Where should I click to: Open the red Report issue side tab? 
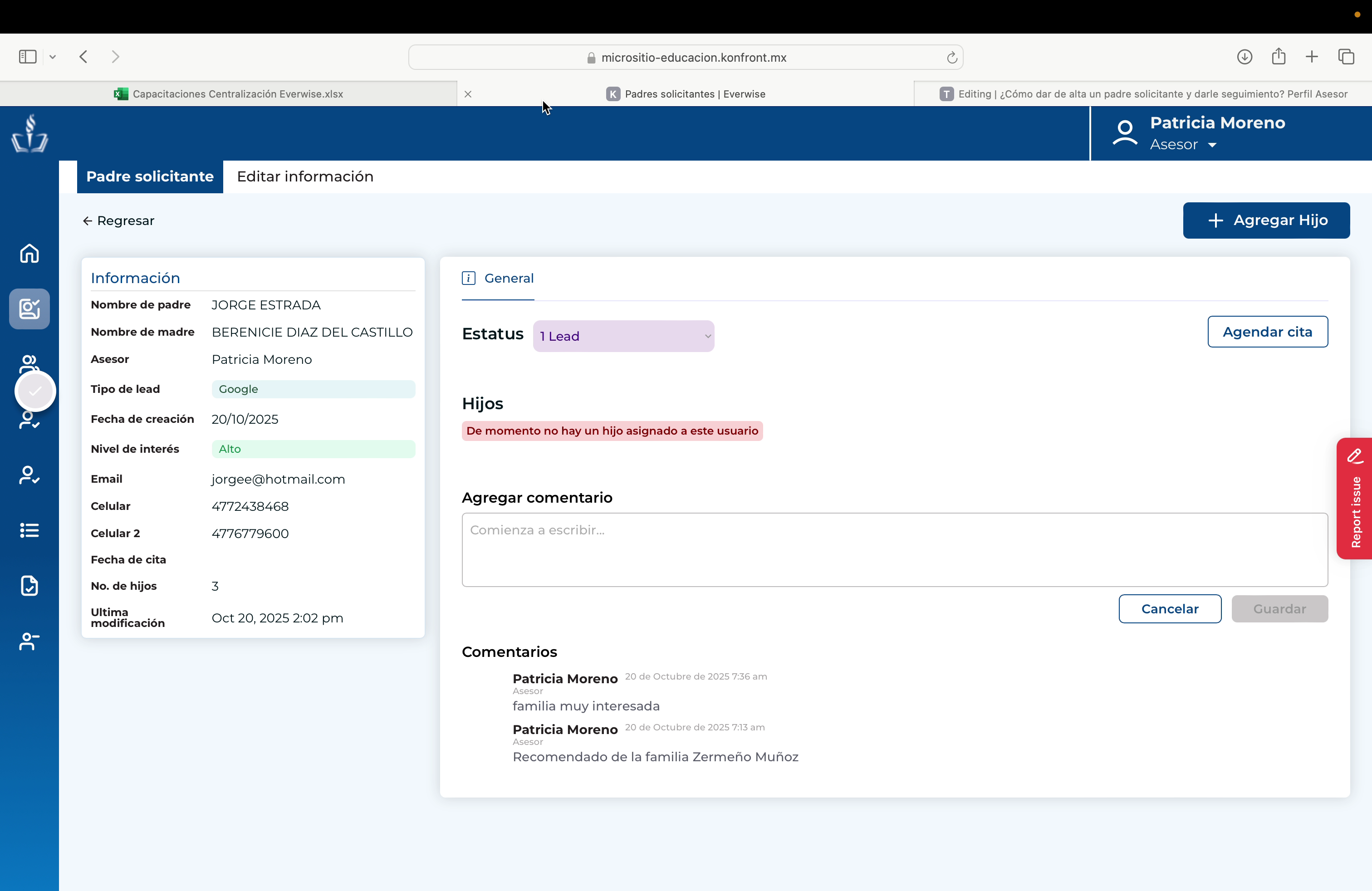pos(1354,499)
